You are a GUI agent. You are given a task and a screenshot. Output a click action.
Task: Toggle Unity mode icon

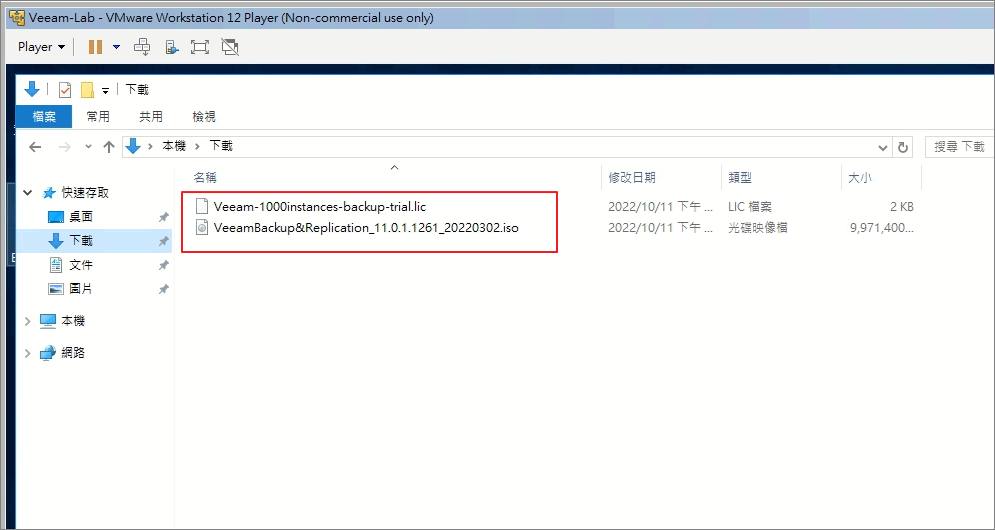point(230,47)
